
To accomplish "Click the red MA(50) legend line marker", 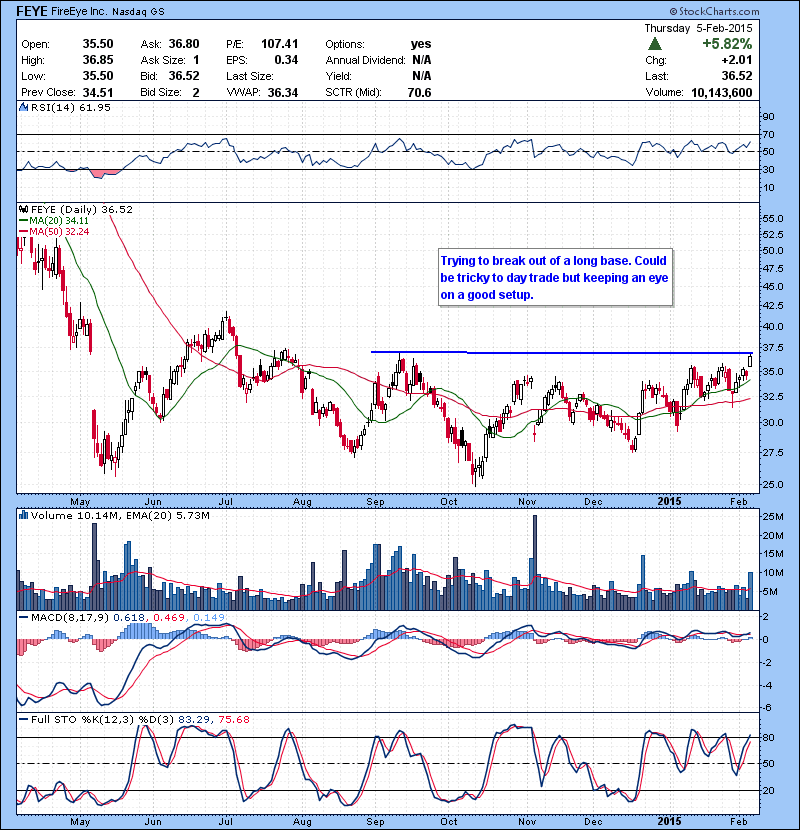I will click(x=23, y=232).
